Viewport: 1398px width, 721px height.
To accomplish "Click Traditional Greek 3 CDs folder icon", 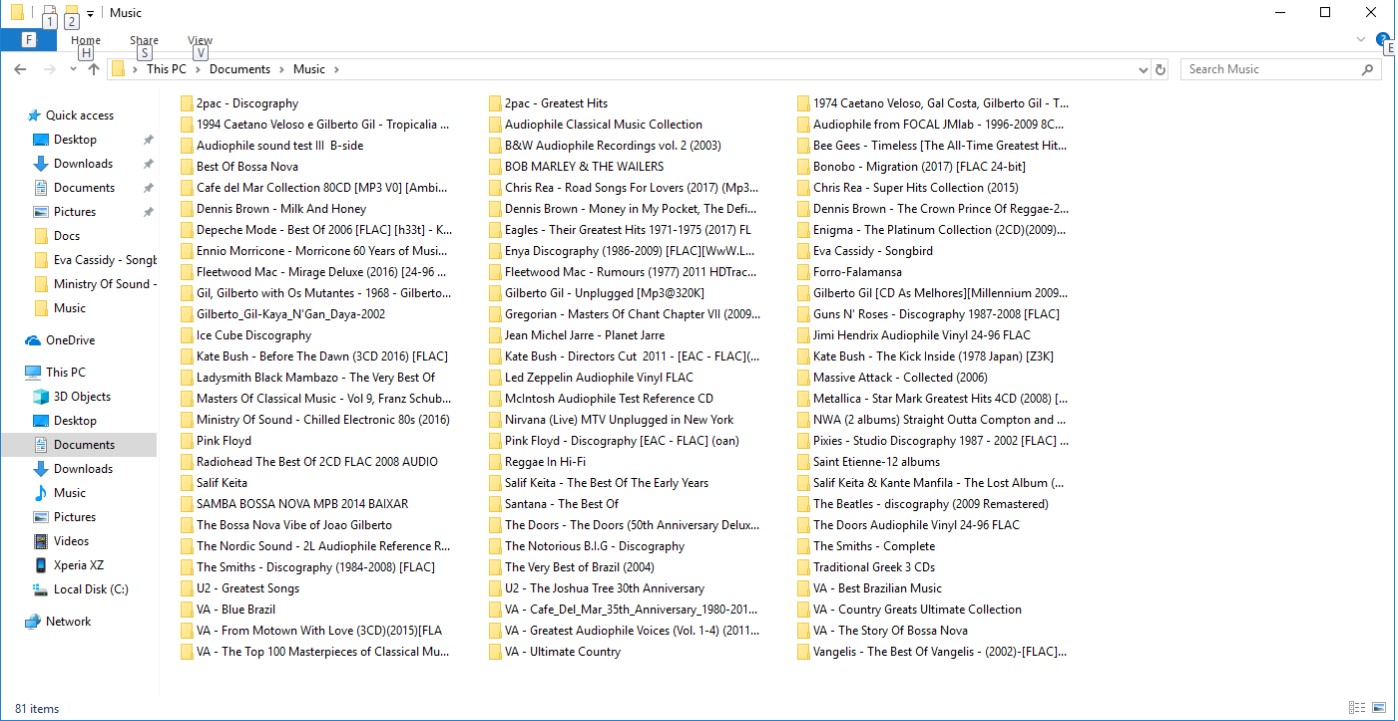I will [x=803, y=567].
